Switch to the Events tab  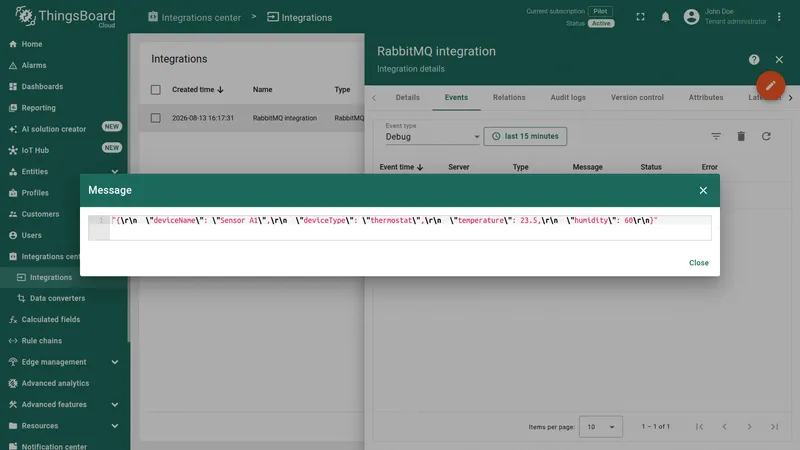coord(456,97)
